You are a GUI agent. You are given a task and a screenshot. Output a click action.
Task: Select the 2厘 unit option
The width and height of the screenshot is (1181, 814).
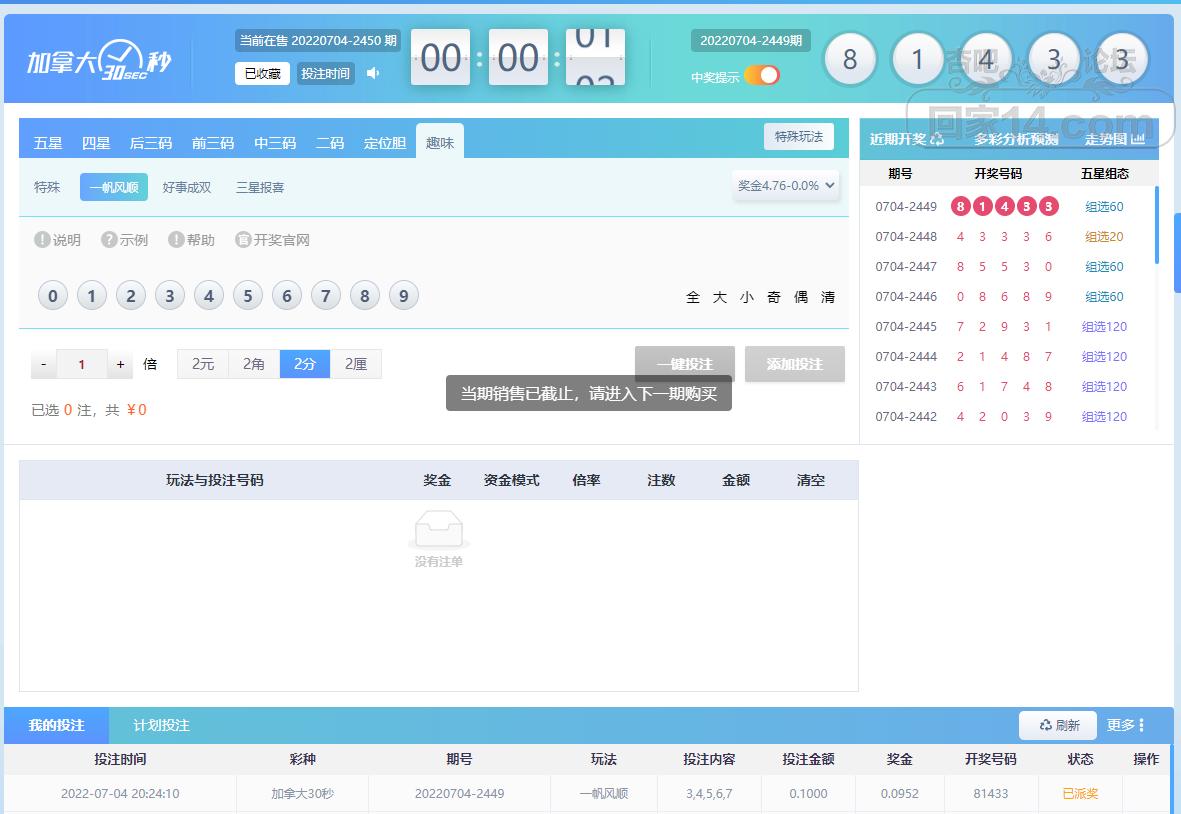pyautogui.click(x=356, y=364)
